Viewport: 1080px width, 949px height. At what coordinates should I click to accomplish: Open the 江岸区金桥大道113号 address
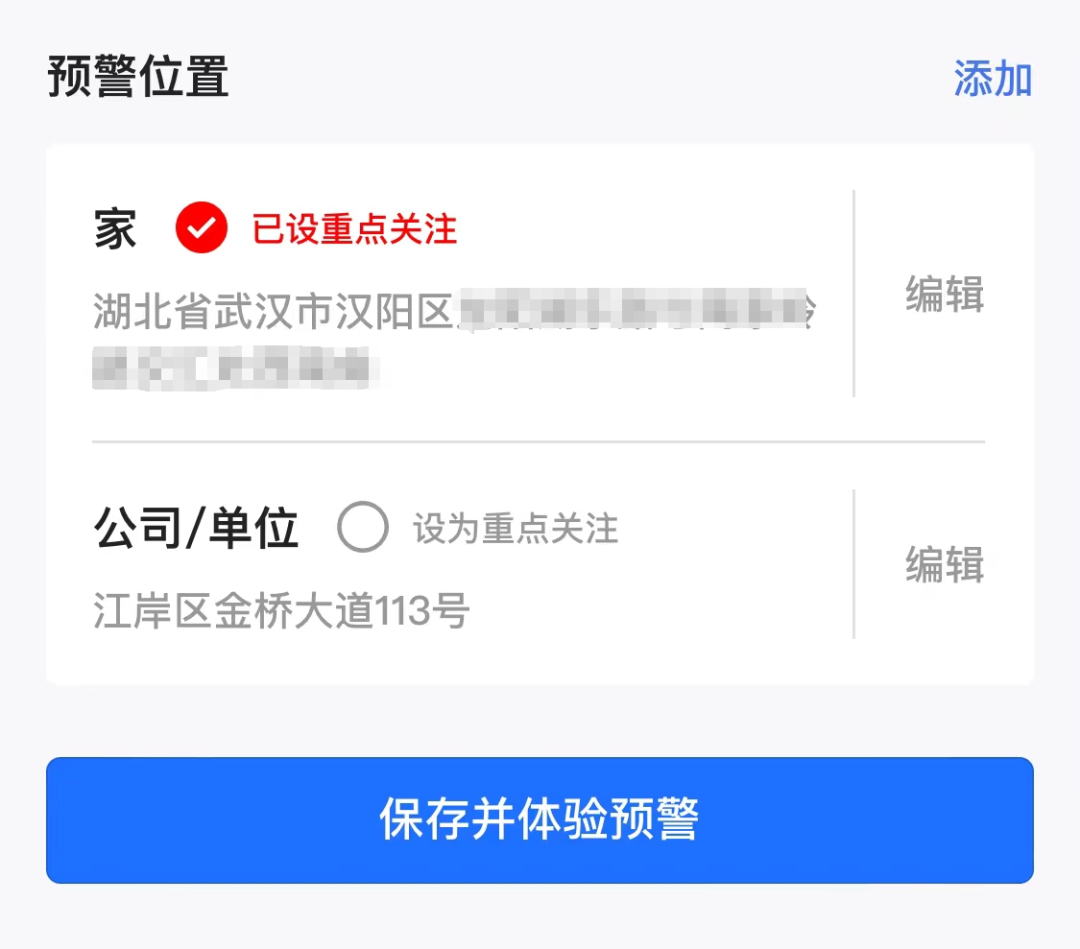point(281,610)
